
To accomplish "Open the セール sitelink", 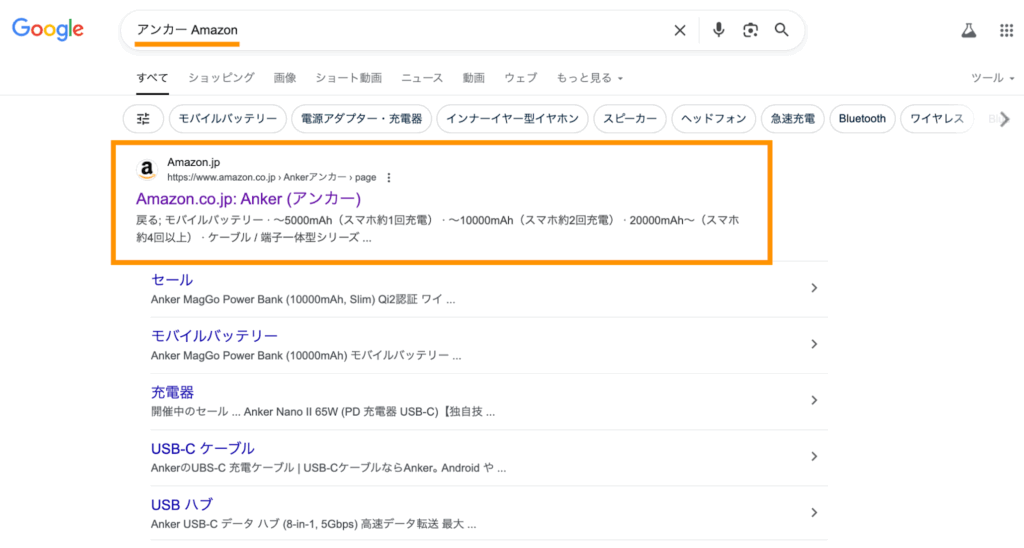I will [x=172, y=280].
